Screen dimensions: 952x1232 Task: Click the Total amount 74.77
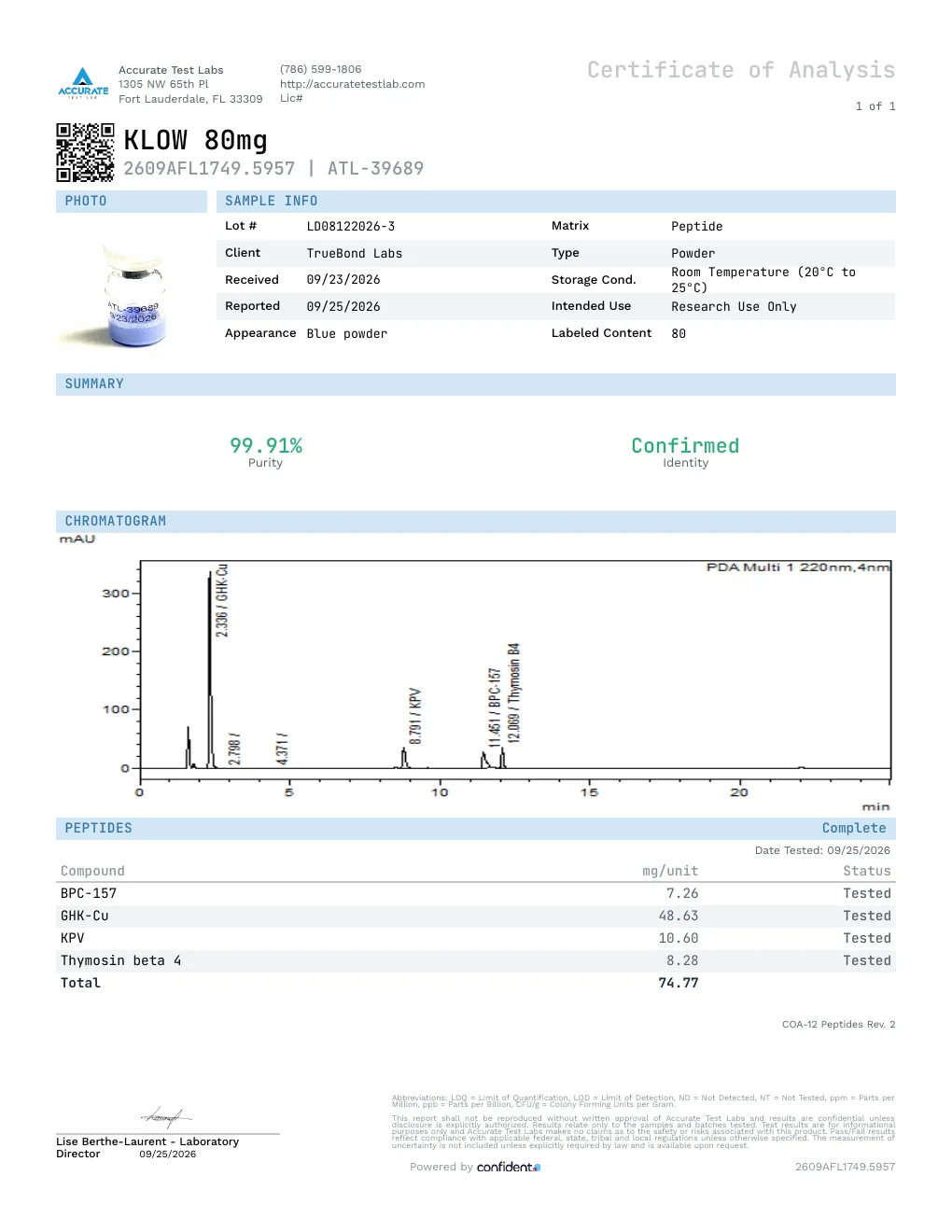click(679, 983)
